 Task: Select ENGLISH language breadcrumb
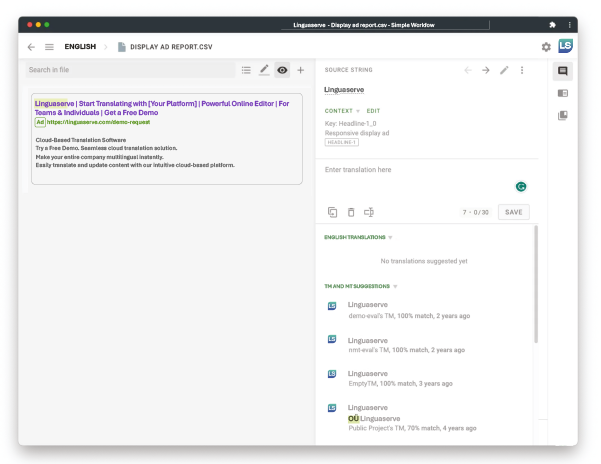click(x=80, y=47)
